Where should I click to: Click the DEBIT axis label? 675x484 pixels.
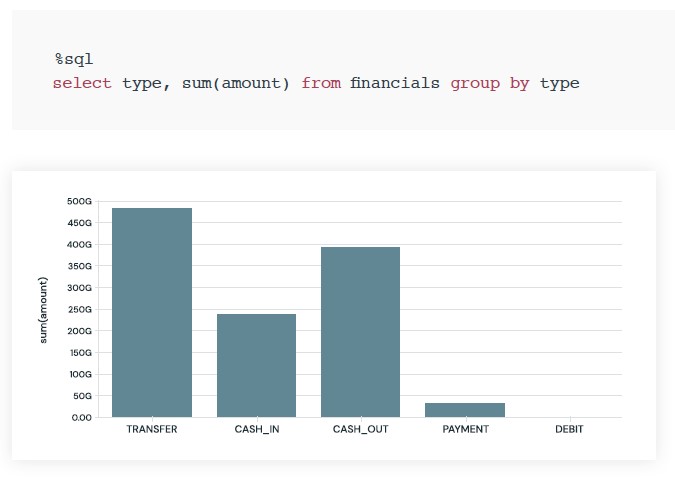tap(570, 429)
